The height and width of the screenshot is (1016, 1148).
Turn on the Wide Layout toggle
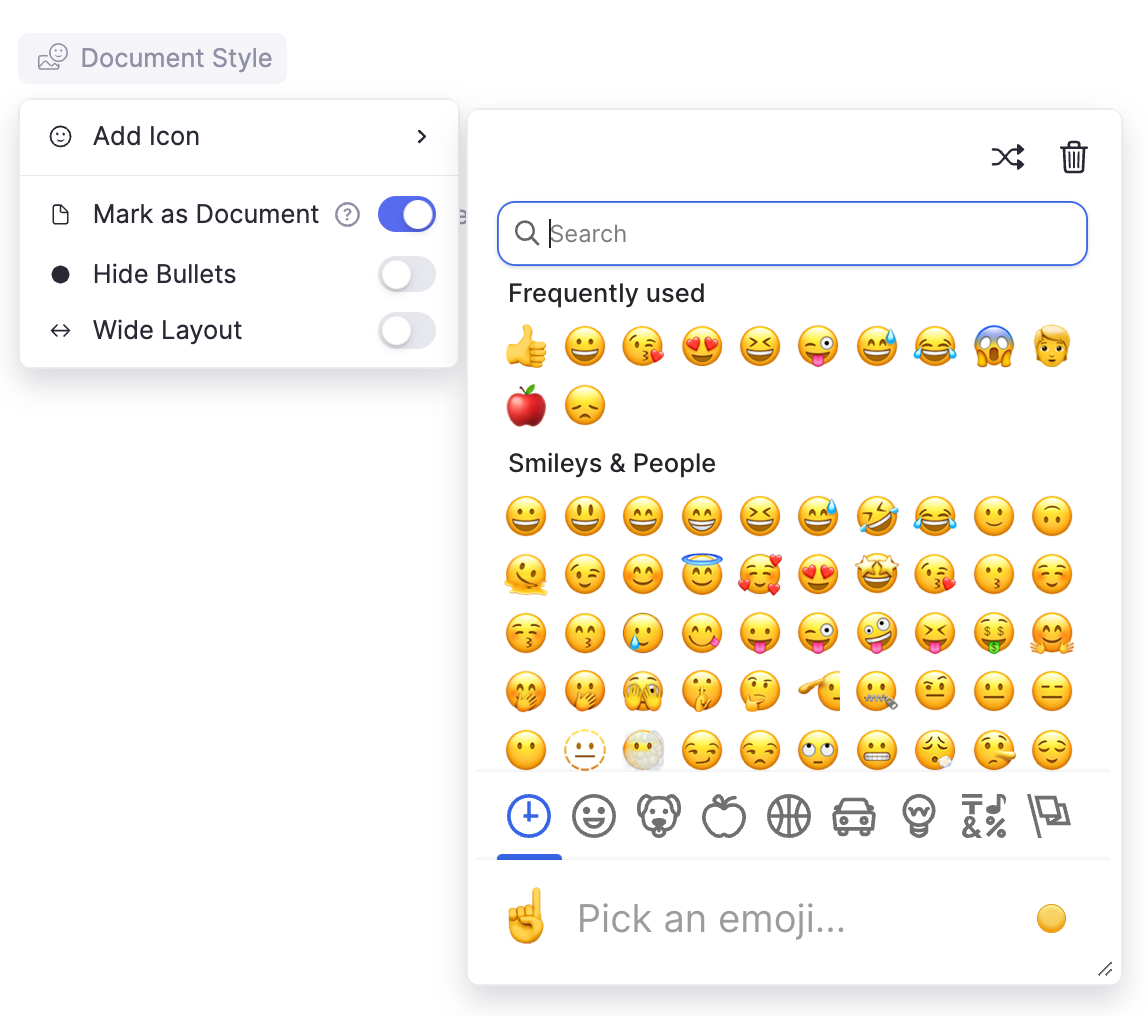point(407,330)
